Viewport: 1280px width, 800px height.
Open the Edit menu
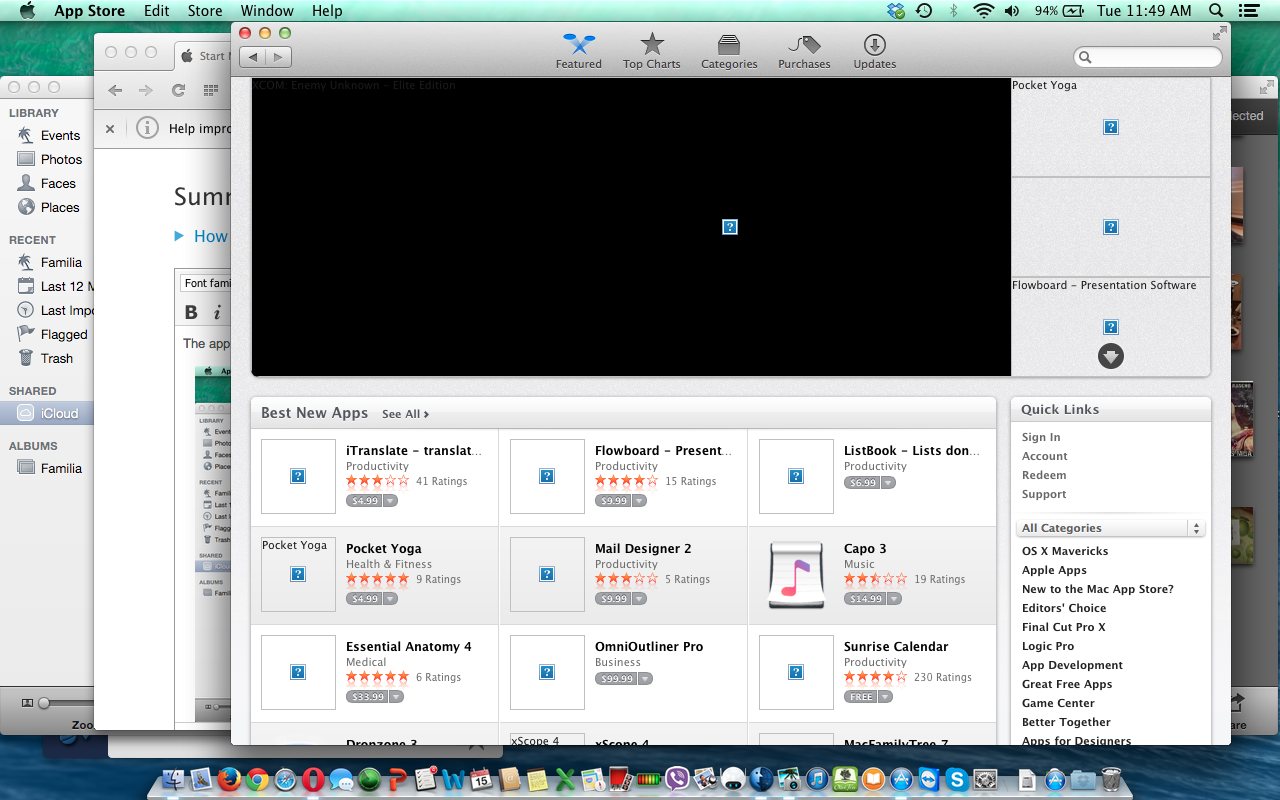[x=156, y=11]
